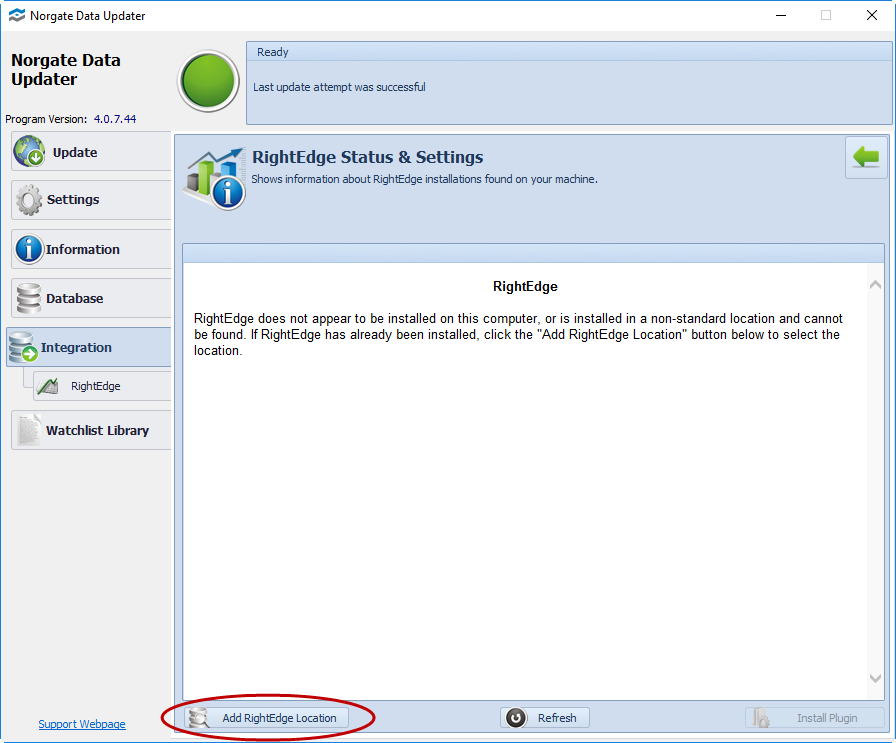Viewport: 896px width, 743px height.
Task: Click the Database cylinder icon
Action: [x=29, y=298]
